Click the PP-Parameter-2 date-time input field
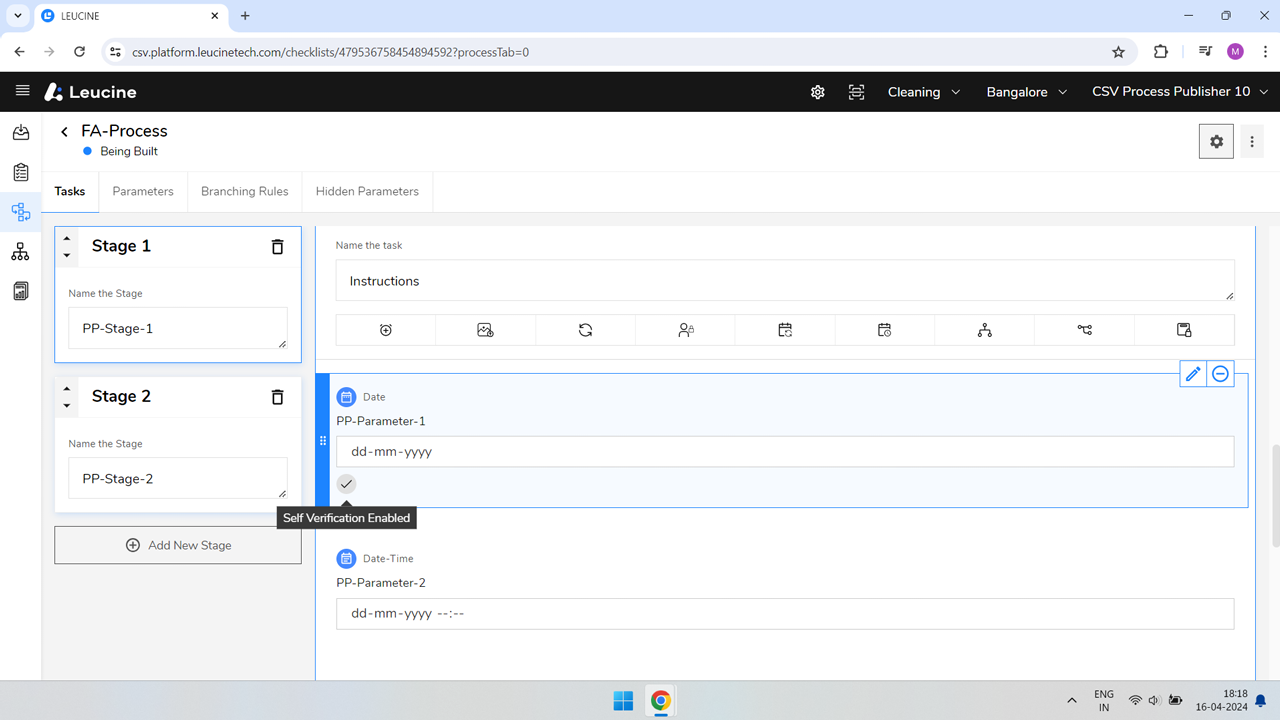The width and height of the screenshot is (1280, 720). coord(785,614)
